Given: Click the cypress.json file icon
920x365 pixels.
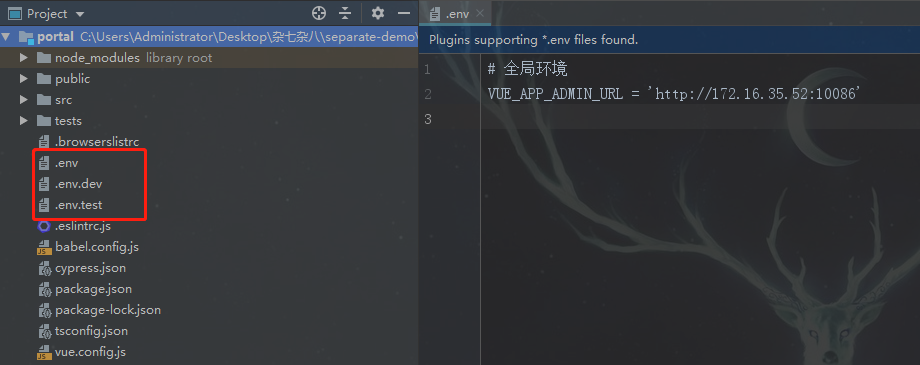Looking at the screenshot, I should tap(44, 268).
